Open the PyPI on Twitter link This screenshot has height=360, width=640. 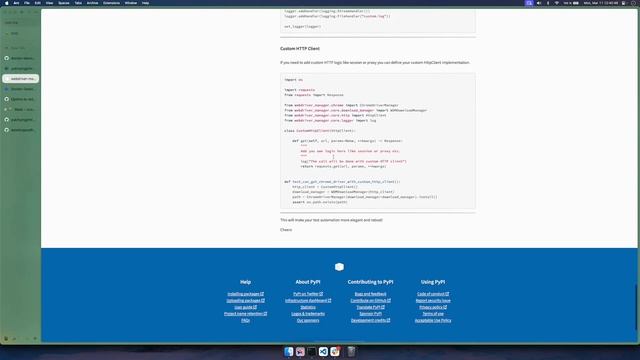[x=308, y=294]
